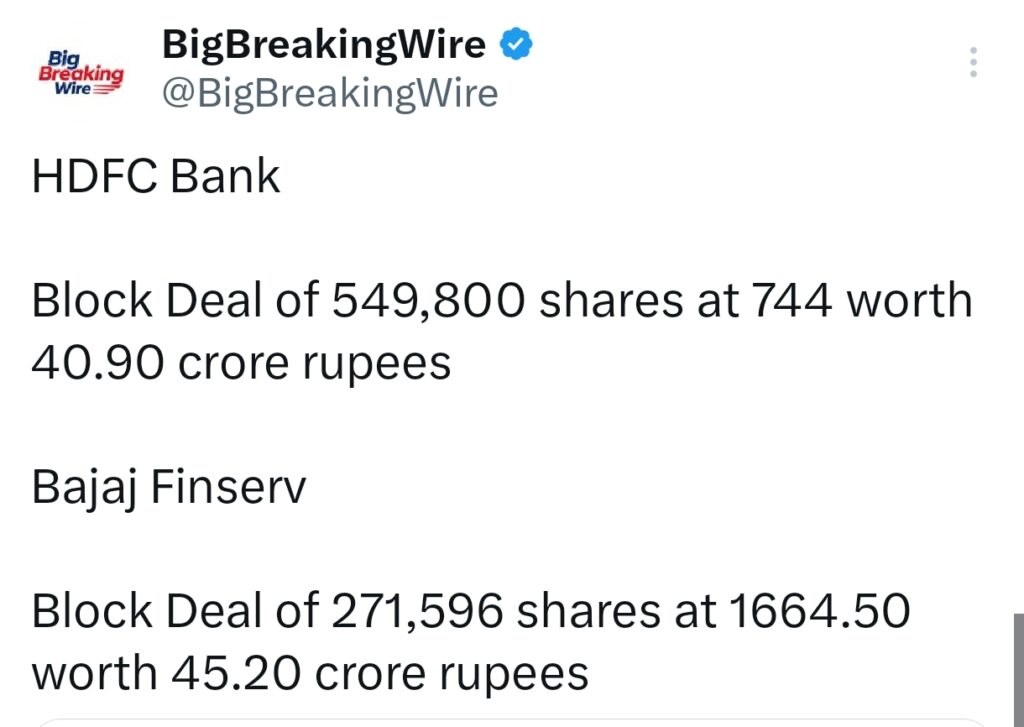The height and width of the screenshot is (727, 1024).
Task: Click the top dot of the options menu
Action: point(972,50)
